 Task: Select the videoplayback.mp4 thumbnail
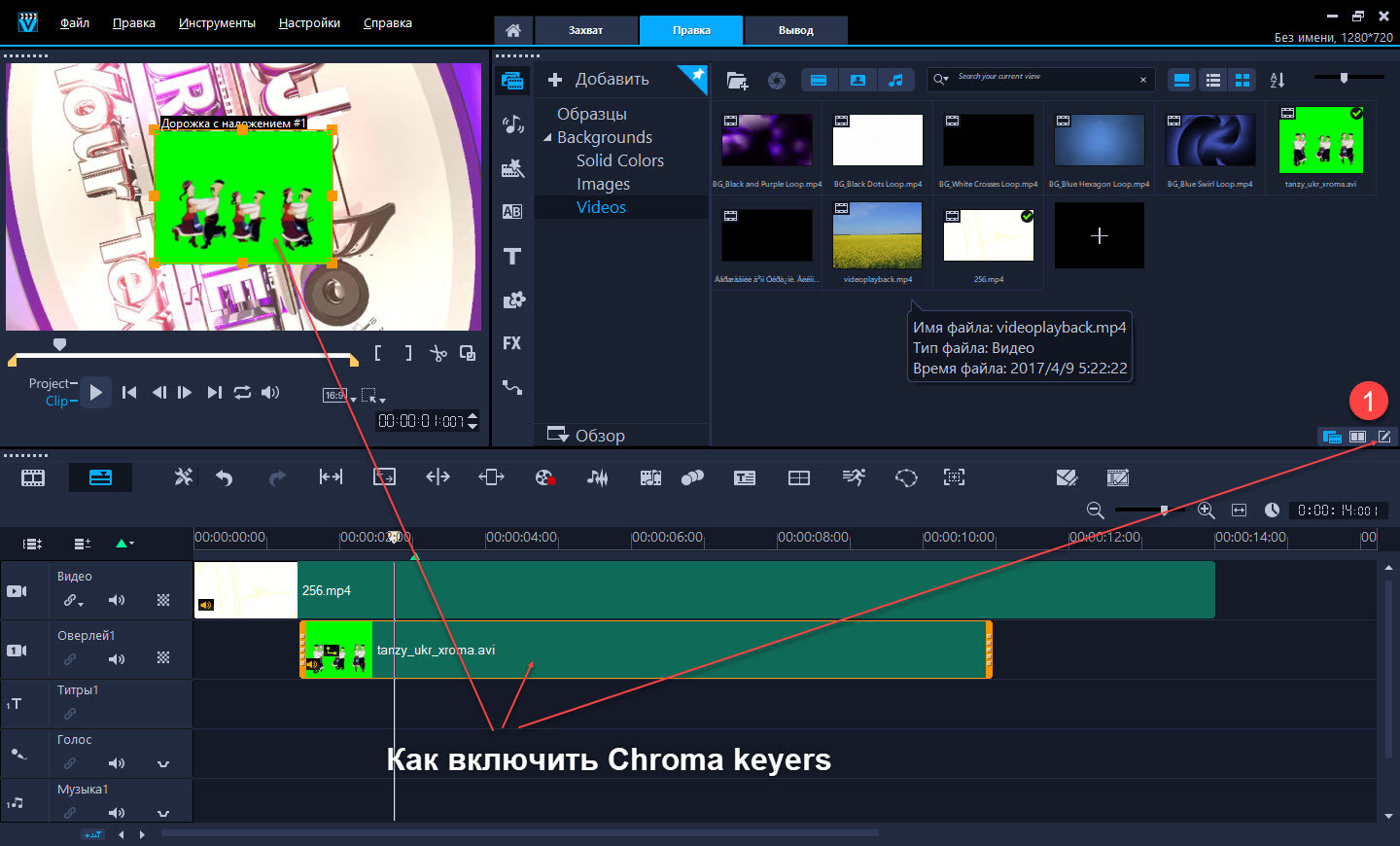tap(877, 236)
